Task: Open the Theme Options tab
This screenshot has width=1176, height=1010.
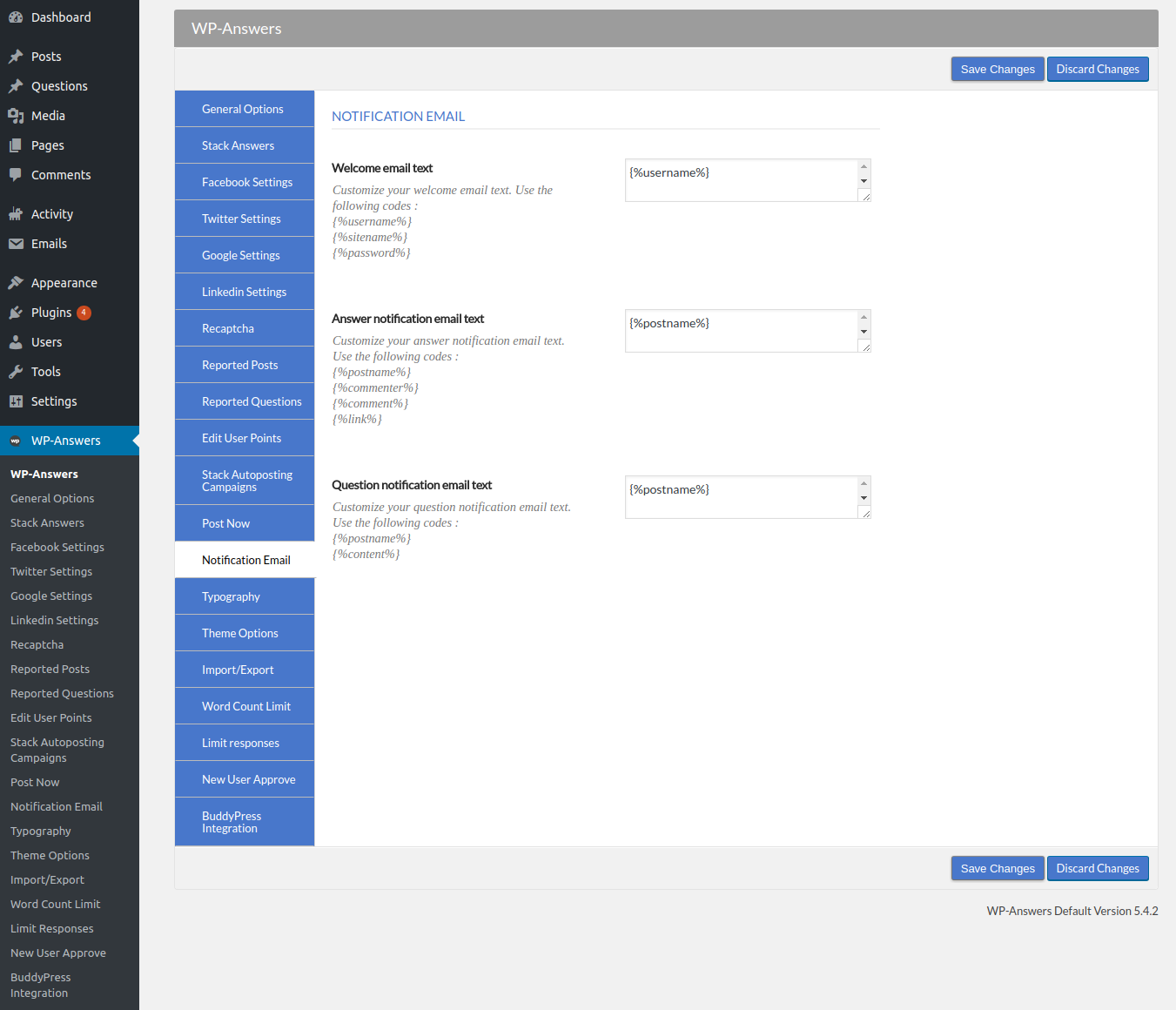Action: pyautogui.click(x=245, y=633)
